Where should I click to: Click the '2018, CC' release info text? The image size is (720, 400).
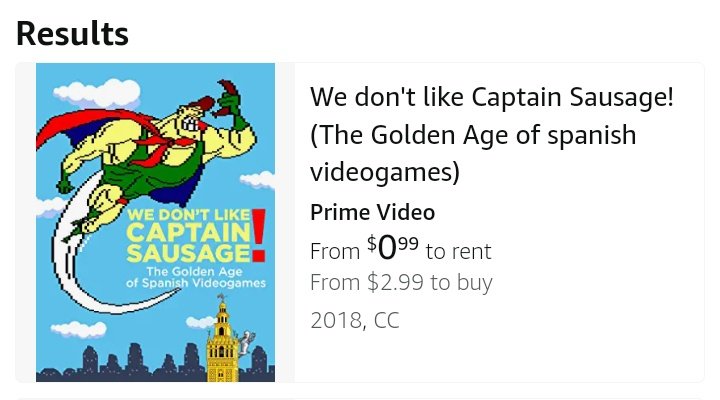point(354,320)
